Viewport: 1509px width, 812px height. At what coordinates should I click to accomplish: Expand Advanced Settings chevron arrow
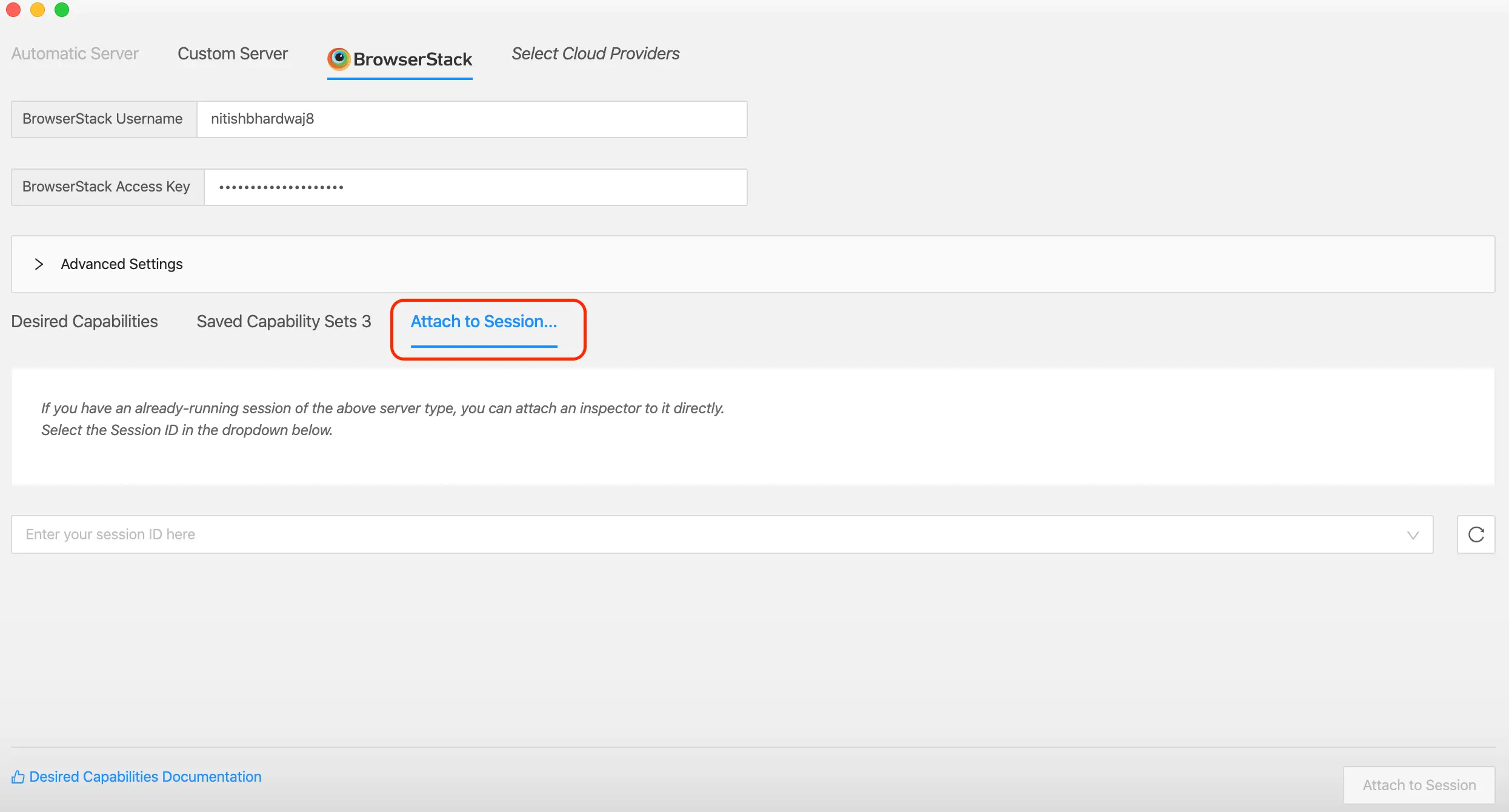point(39,264)
